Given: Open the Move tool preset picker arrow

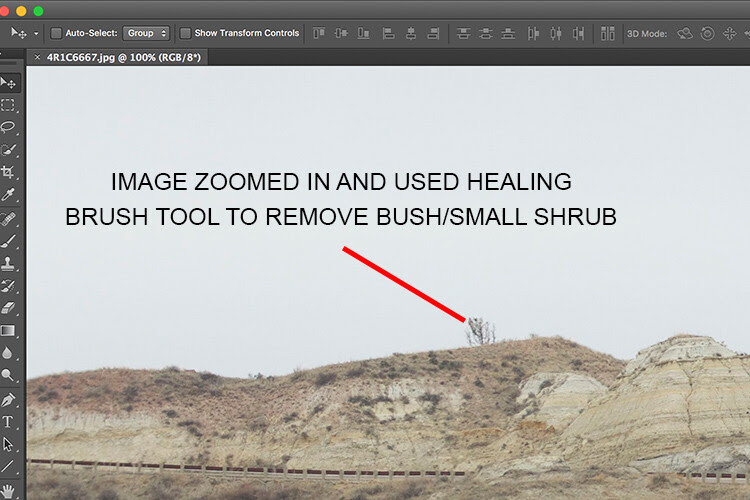Looking at the screenshot, I should click(36, 33).
